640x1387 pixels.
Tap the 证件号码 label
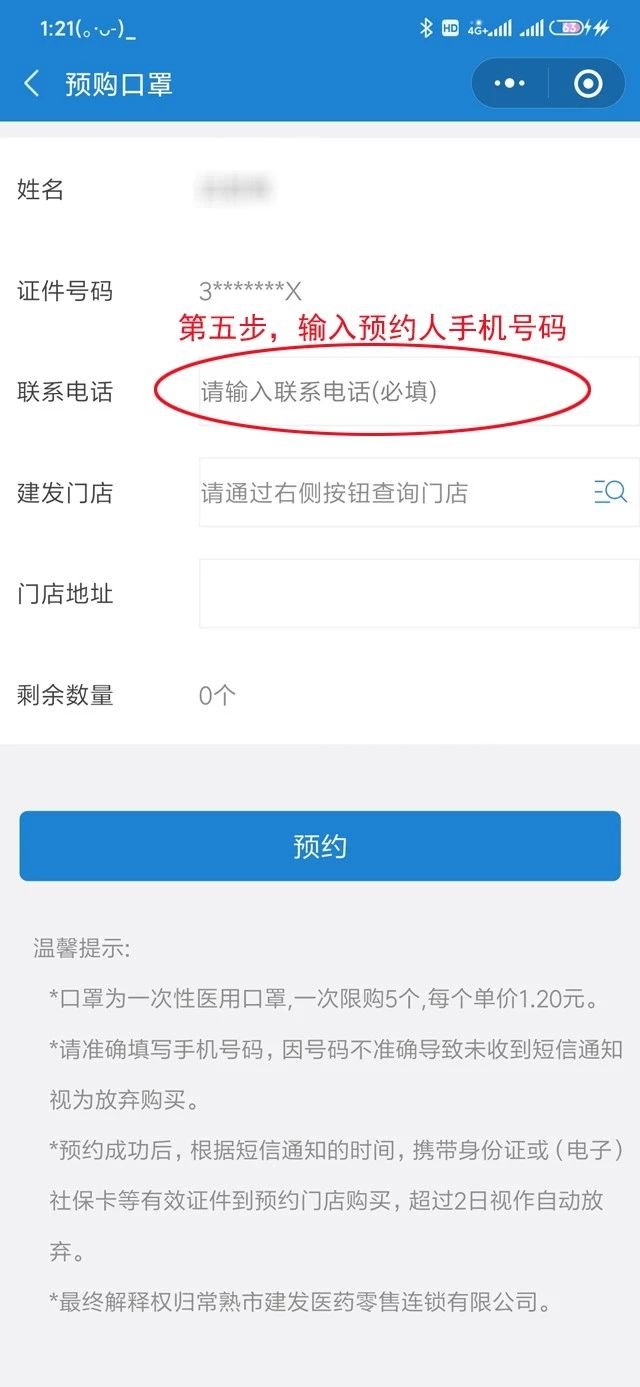click(65, 291)
